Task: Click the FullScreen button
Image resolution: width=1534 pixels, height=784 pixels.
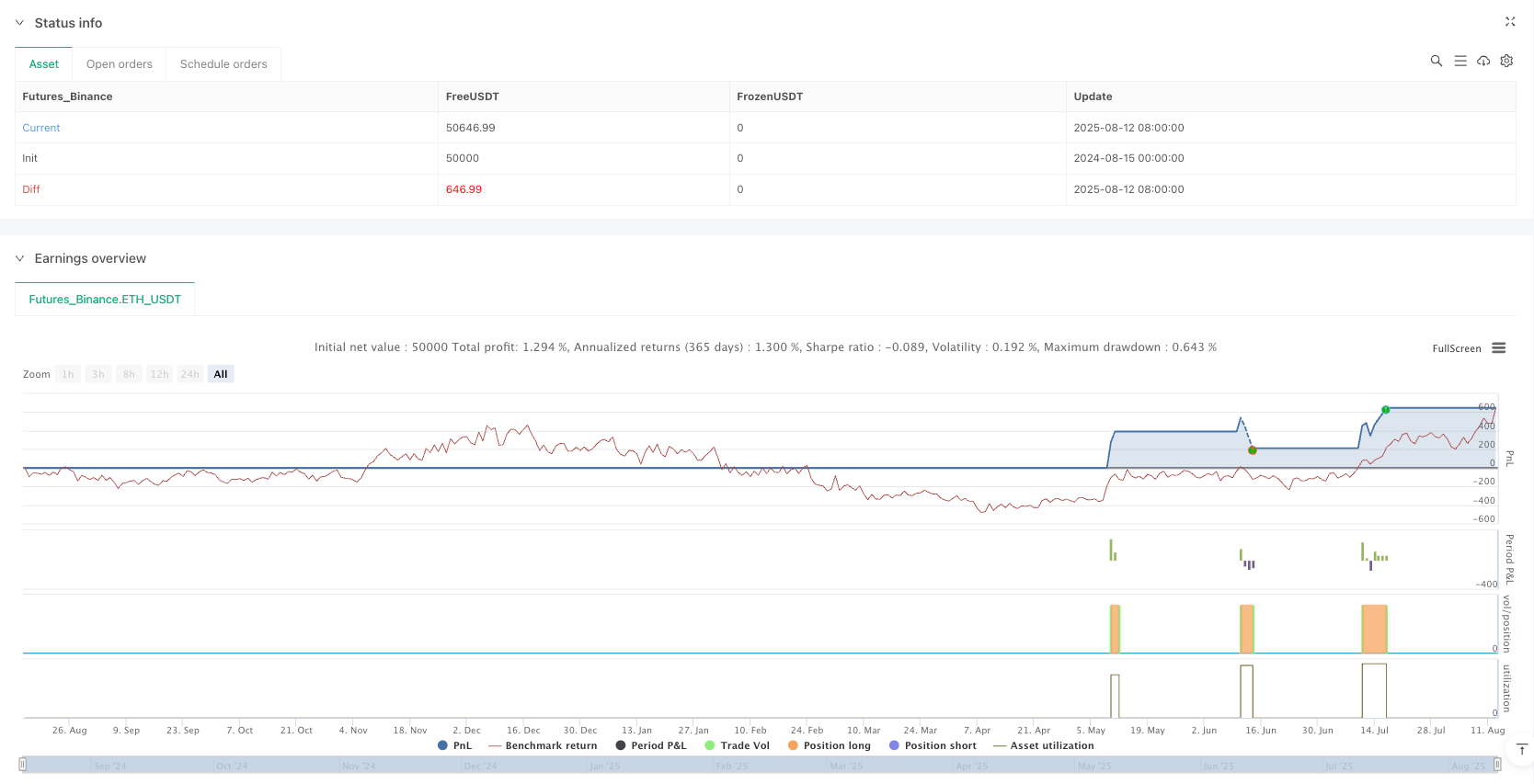Action: click(x=1456, y=348)
